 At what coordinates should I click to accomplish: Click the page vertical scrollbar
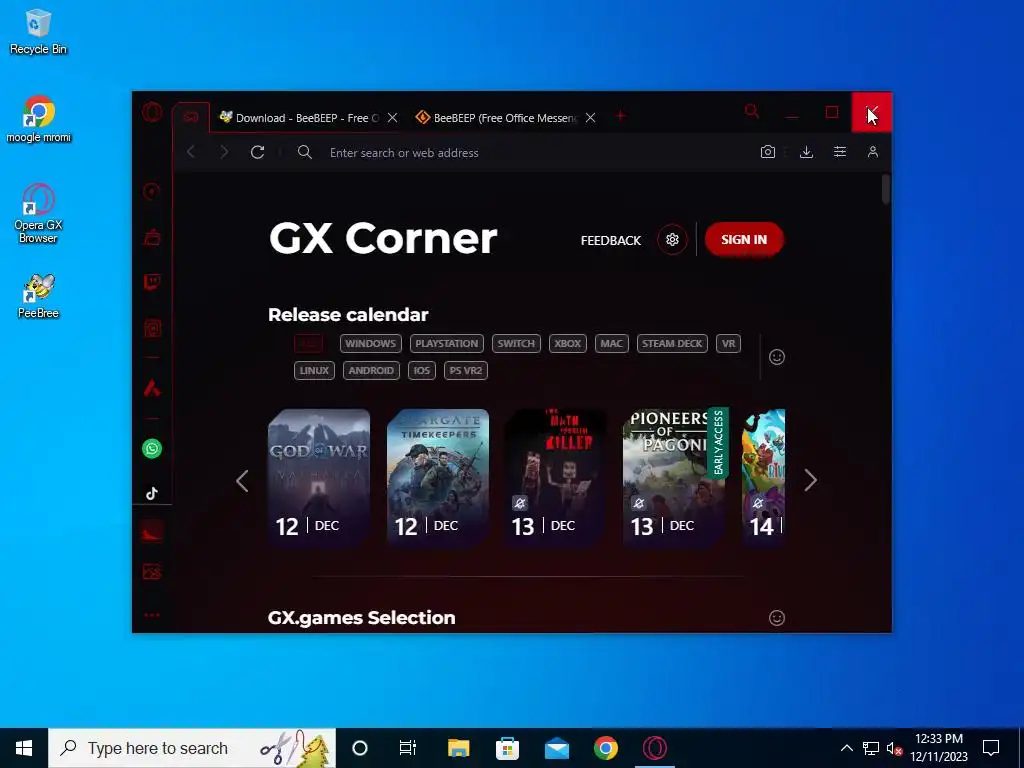point(886,189)
